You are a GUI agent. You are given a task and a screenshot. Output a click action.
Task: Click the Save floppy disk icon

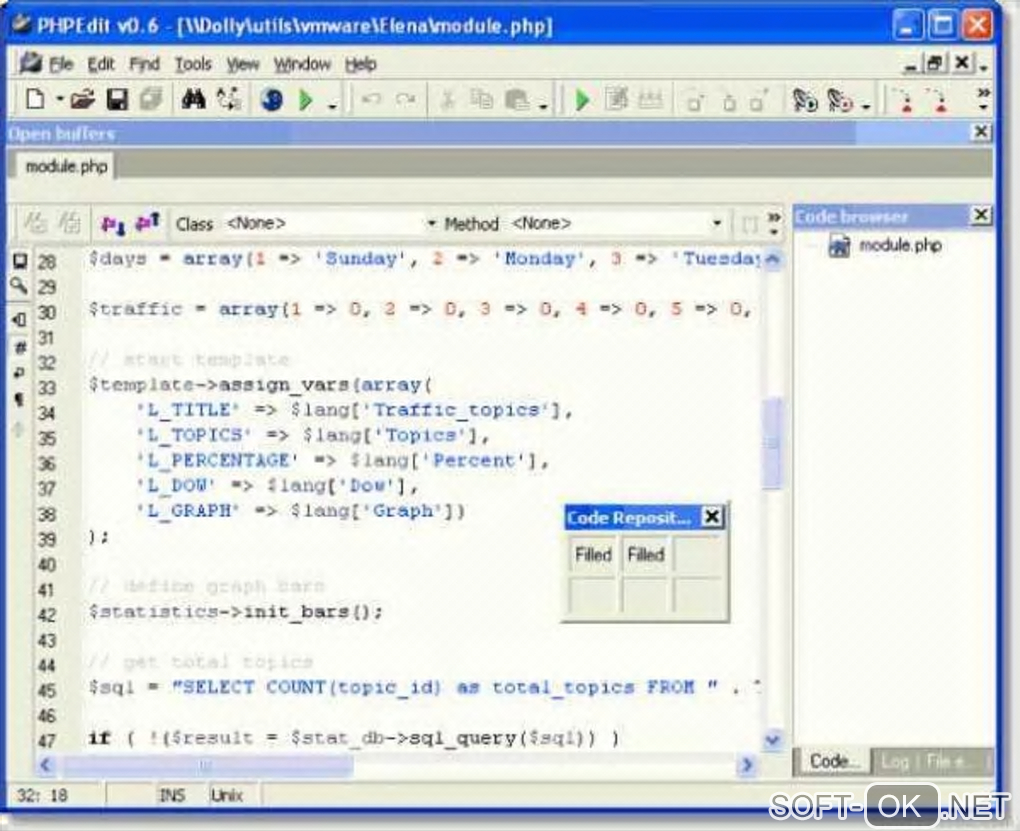coord(117,100)
